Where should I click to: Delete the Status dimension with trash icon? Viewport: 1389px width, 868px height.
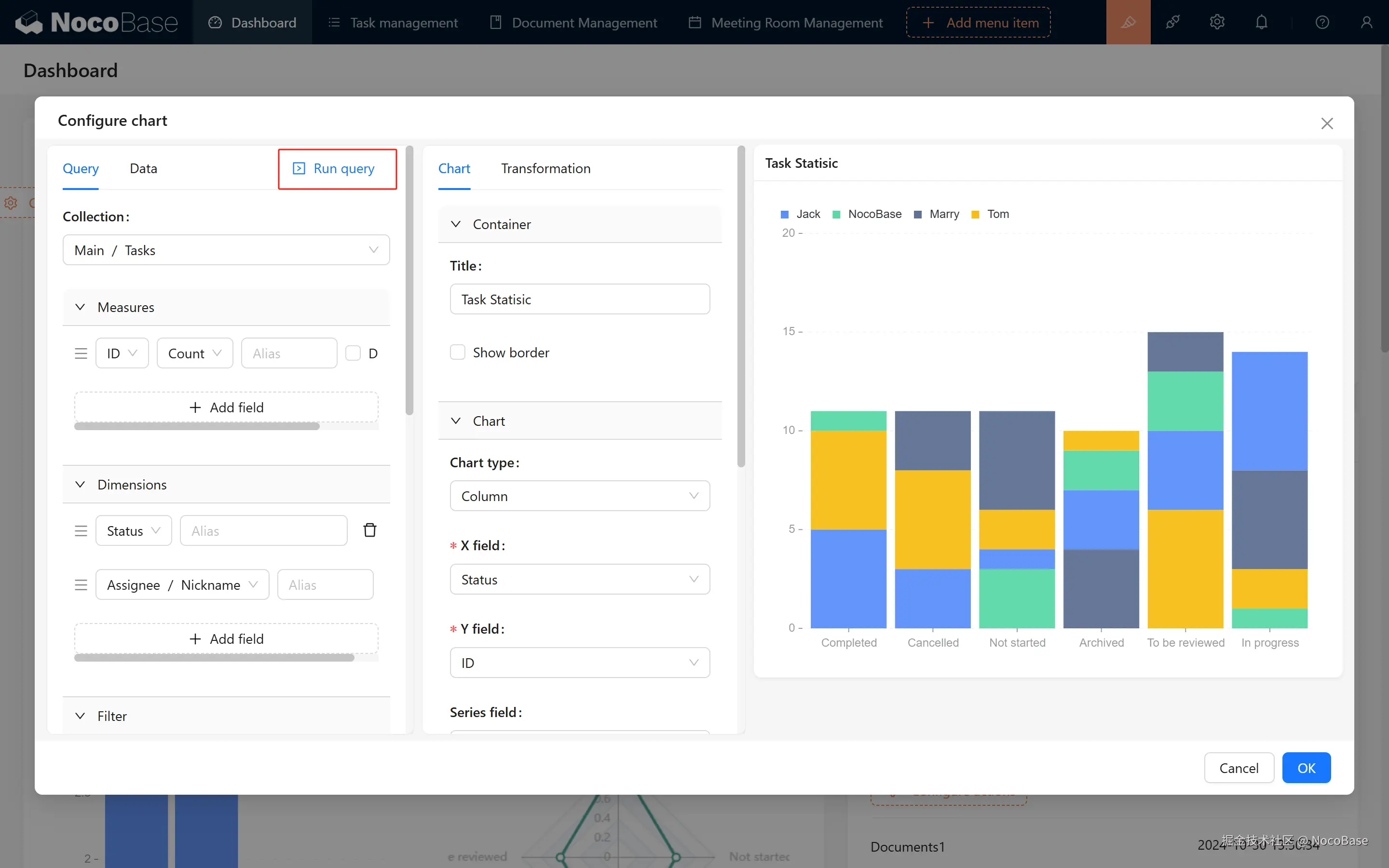[369, 530]
